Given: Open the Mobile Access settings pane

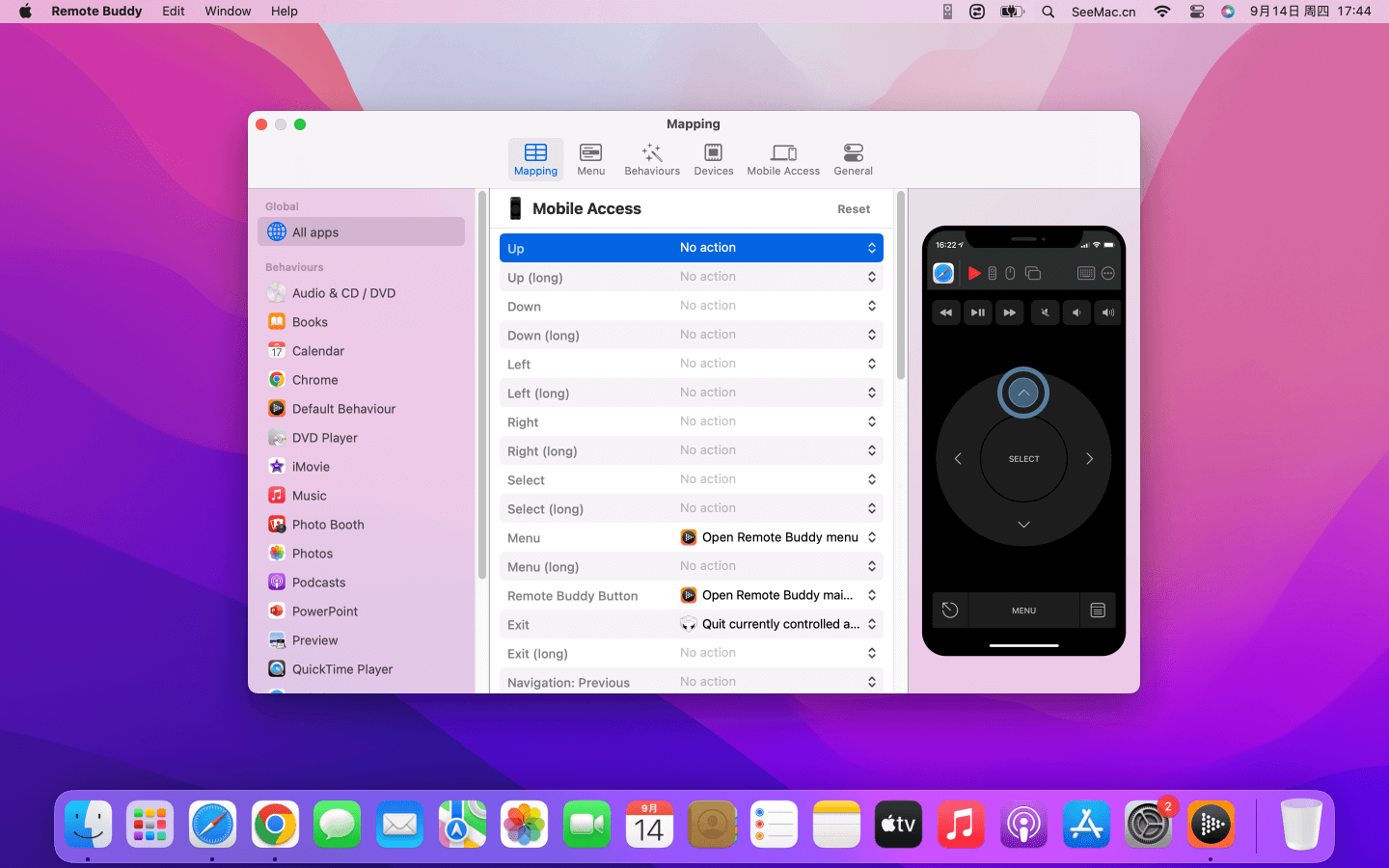Looking at the screenshot, I should click(x=782, y=159).
